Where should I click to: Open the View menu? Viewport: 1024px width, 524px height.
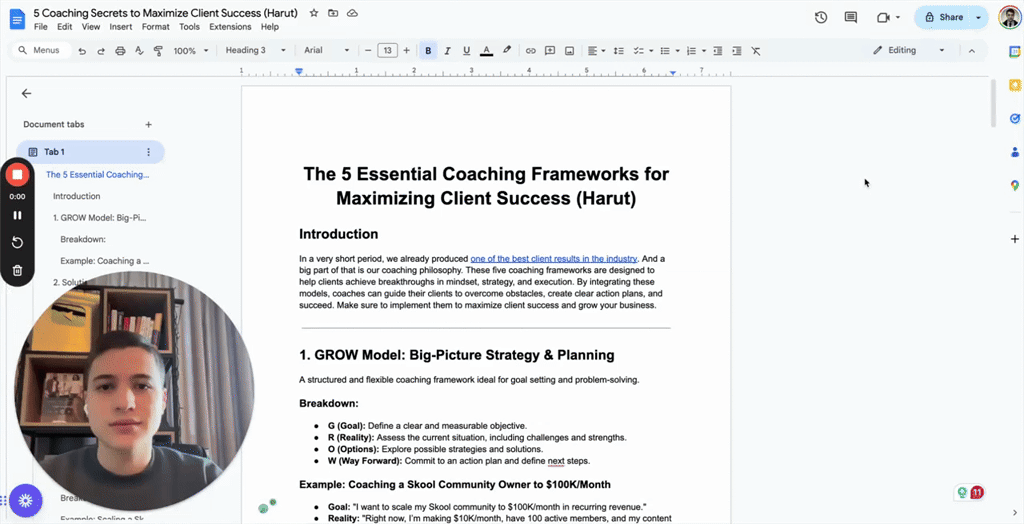point(91,27)
